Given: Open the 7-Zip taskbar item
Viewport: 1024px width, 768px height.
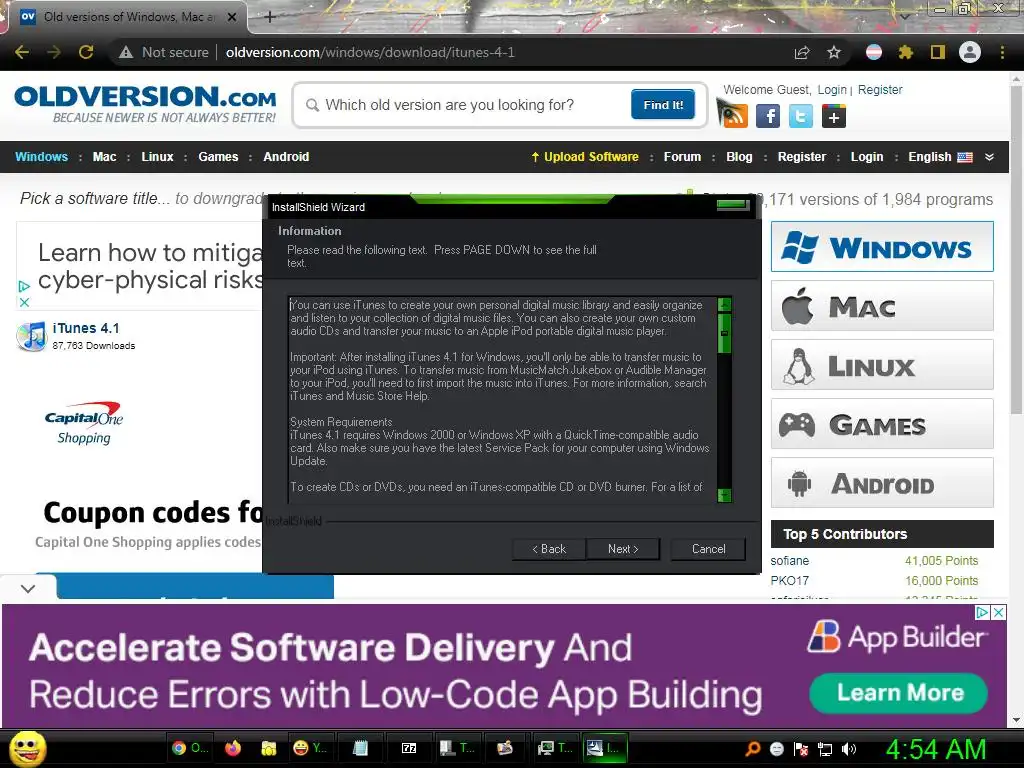Looking at the screenshot, I should click(x=409, y=748).
